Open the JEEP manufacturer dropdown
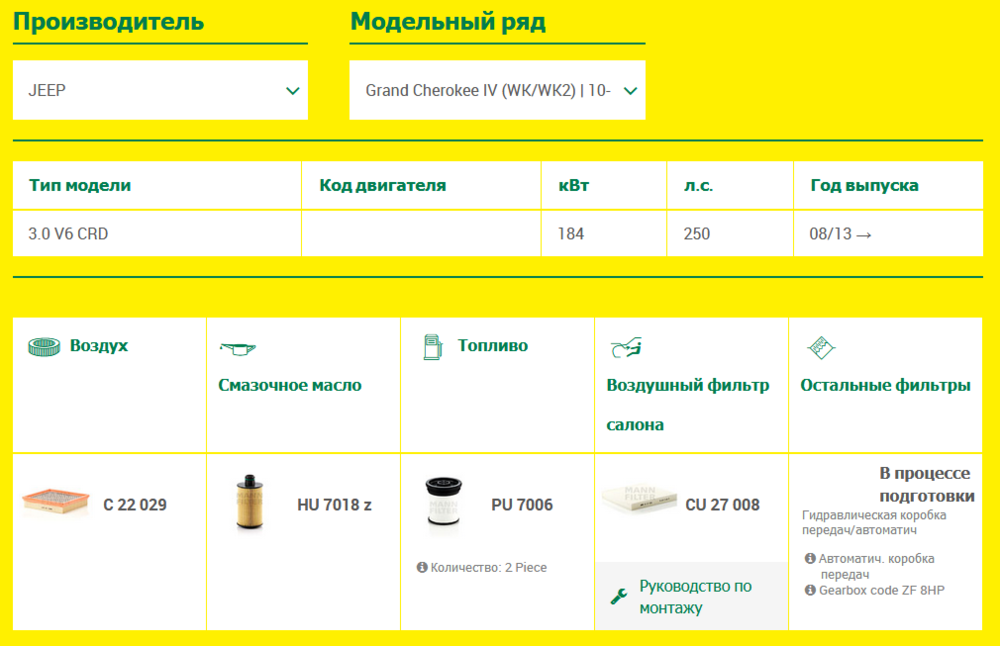1000x646 pixels. click(160, 90)
